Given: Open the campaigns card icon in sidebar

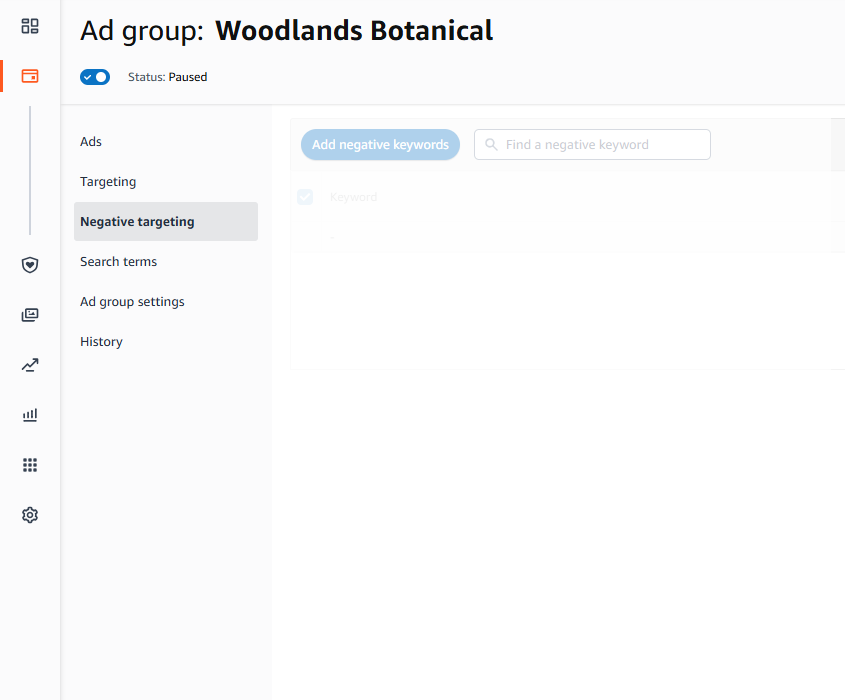Looking at the screenshot, I should point(30,76).
